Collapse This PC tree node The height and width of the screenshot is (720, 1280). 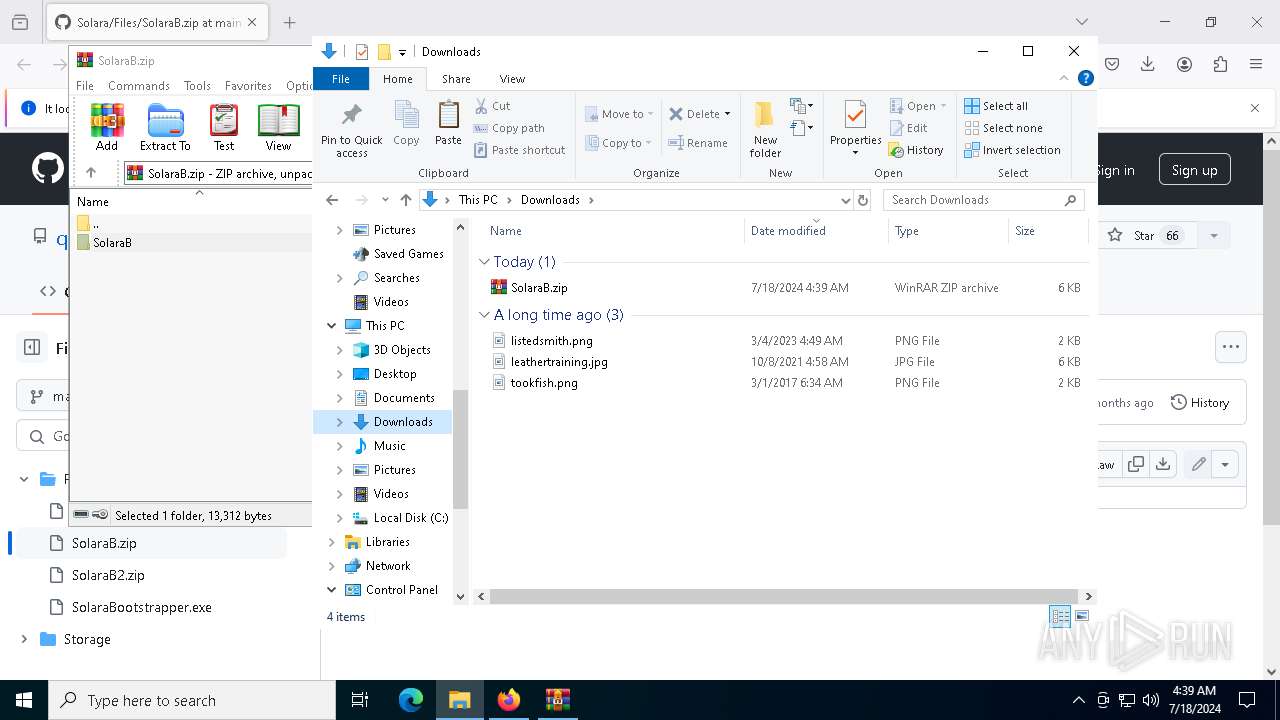(x=332, y=326)
